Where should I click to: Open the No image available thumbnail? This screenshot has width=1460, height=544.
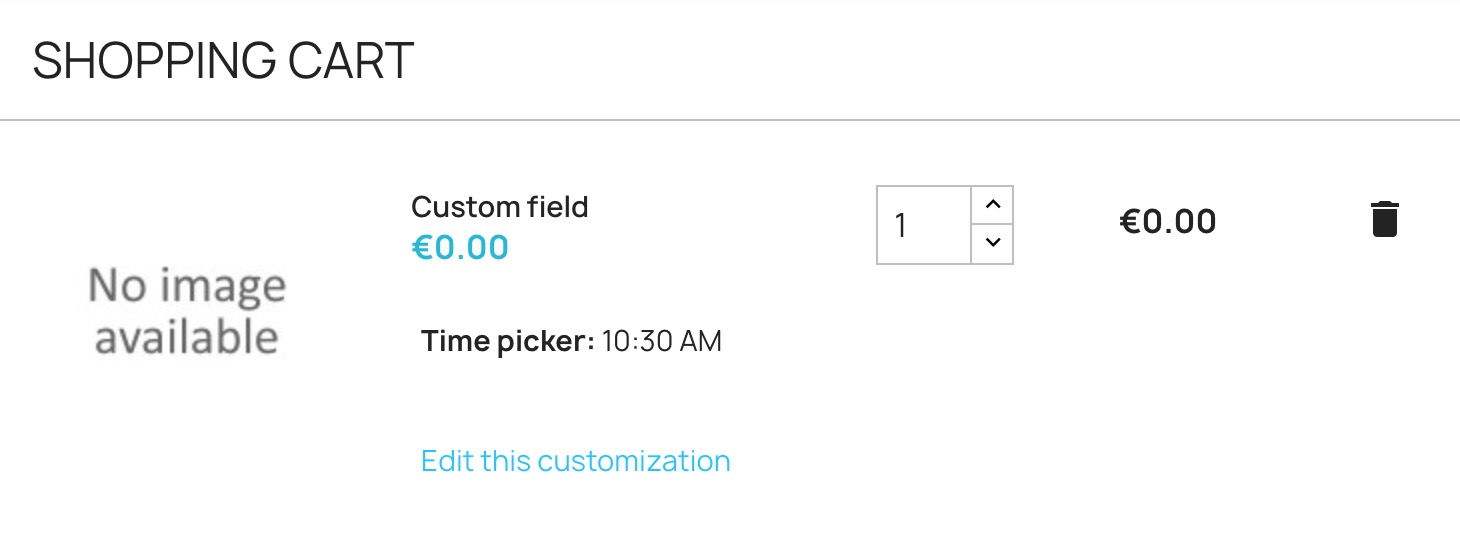187,311
